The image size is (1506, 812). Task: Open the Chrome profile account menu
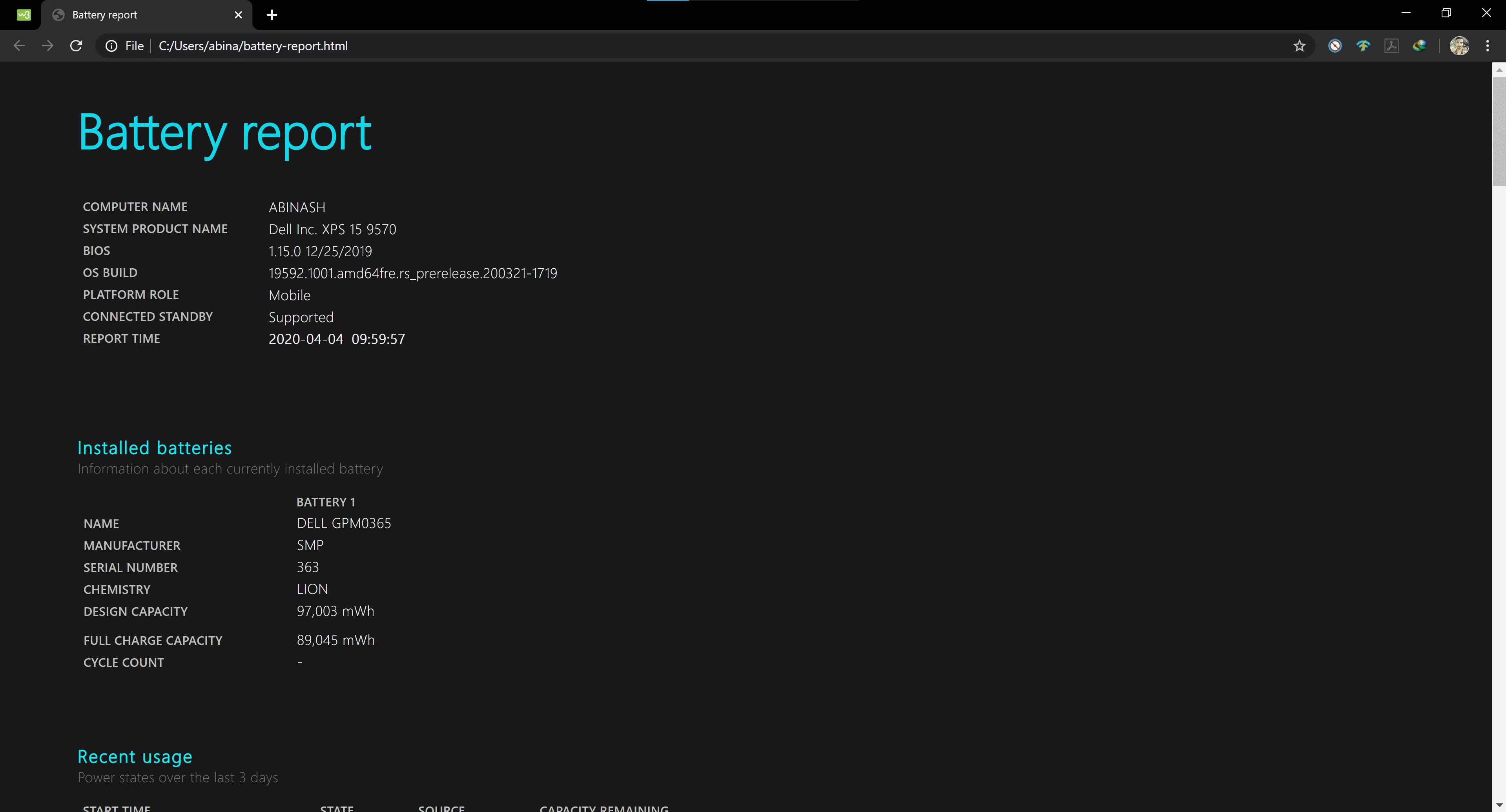(1459, 46)
